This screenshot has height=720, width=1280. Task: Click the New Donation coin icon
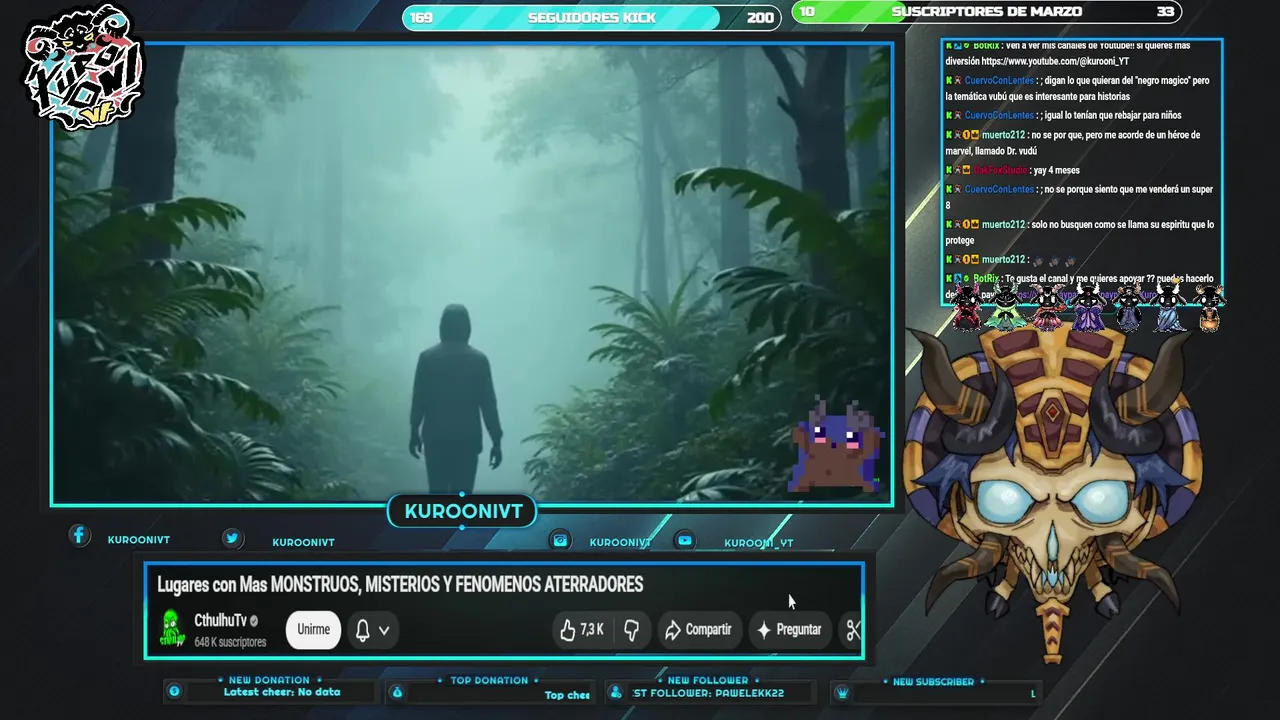pos(174,691)
